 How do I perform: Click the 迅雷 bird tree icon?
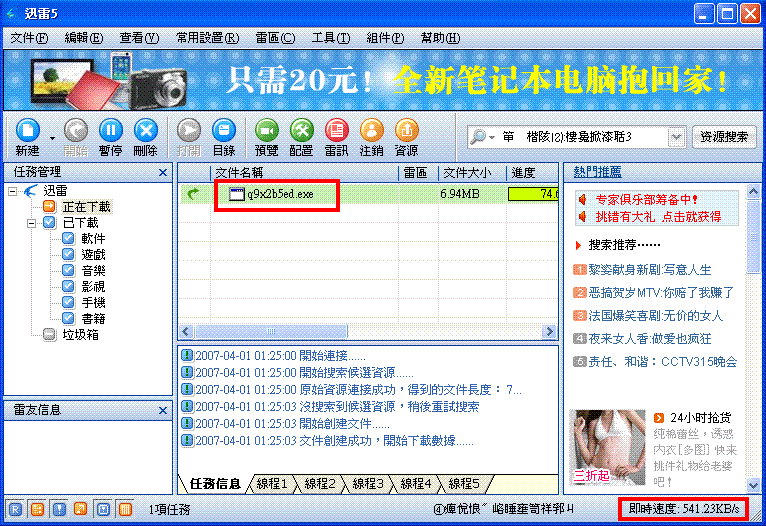coord(30,190)
